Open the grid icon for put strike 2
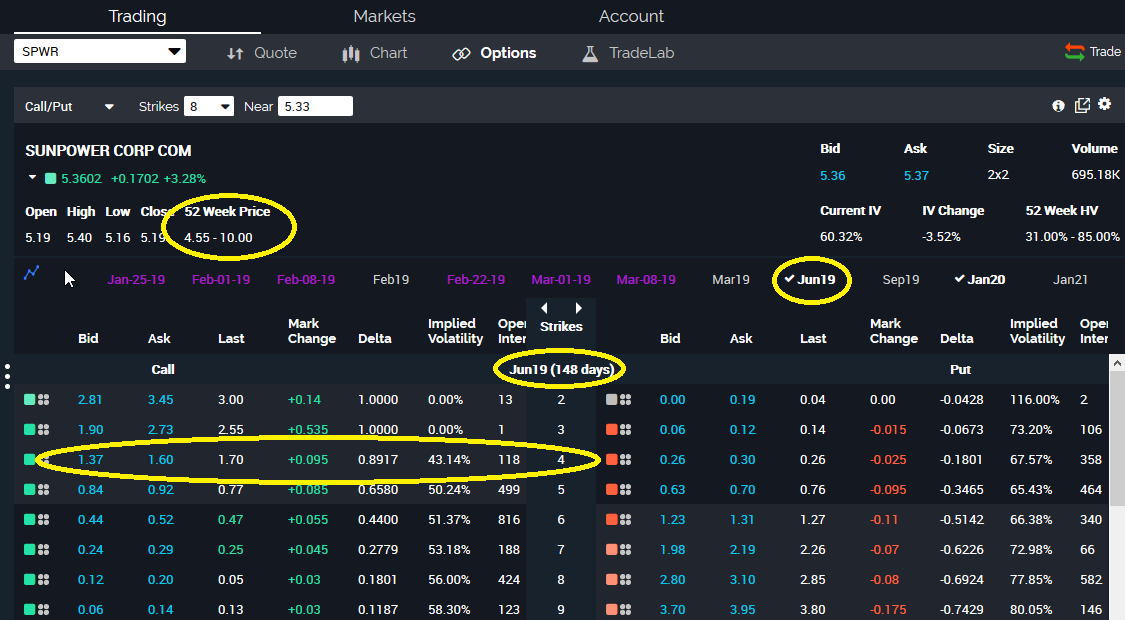 pyautogui.click(x=626, y=400)
